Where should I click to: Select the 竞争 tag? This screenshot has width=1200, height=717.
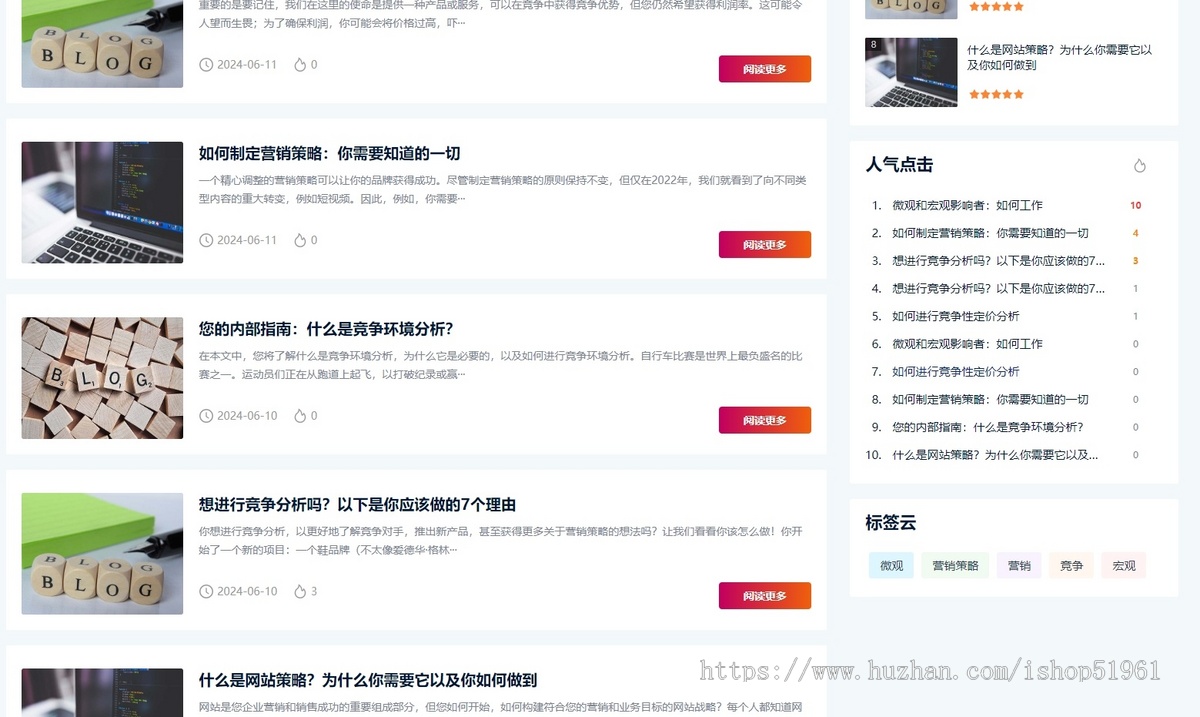tap(1071, 566)
